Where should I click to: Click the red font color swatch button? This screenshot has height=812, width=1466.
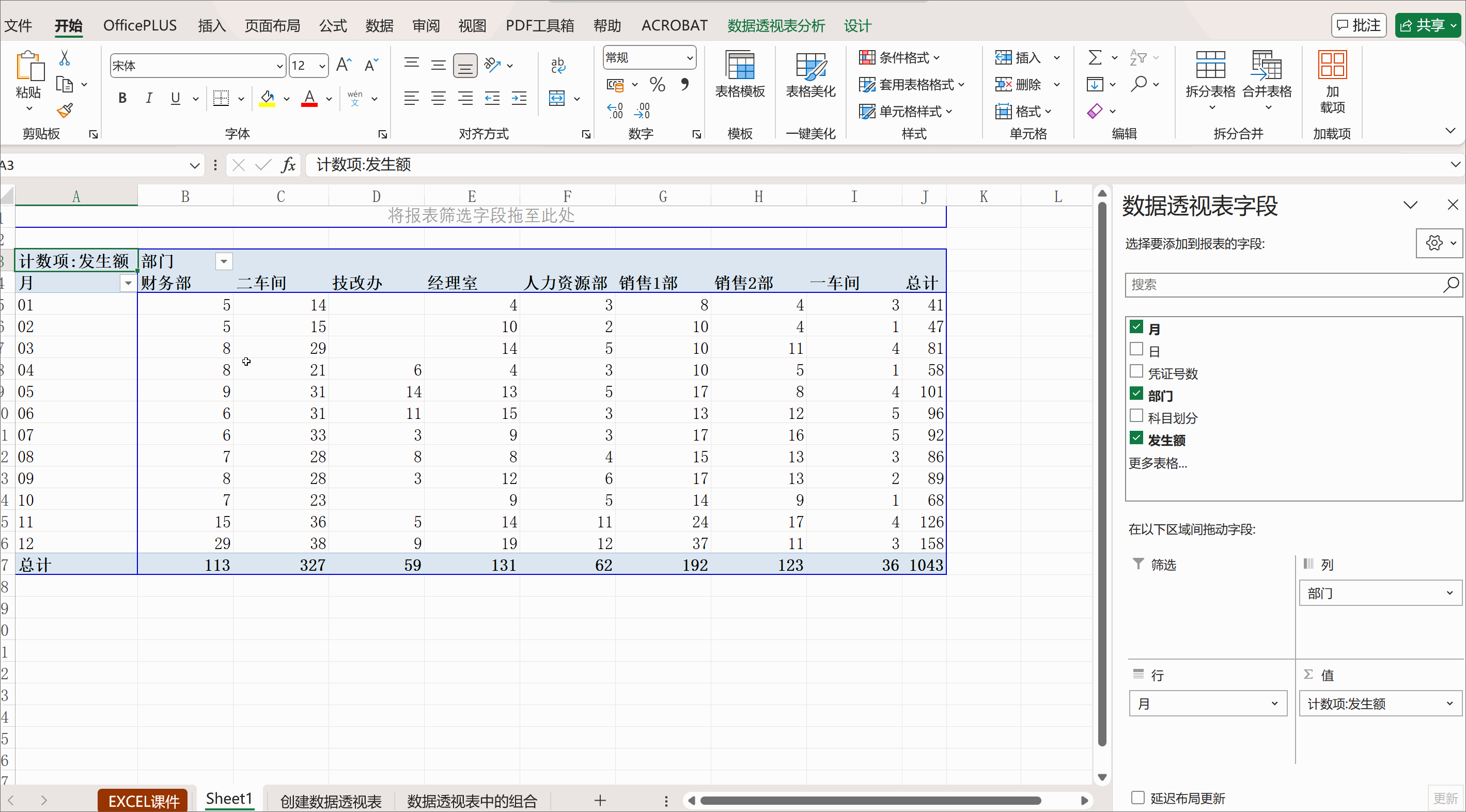[x=309, y=98]
